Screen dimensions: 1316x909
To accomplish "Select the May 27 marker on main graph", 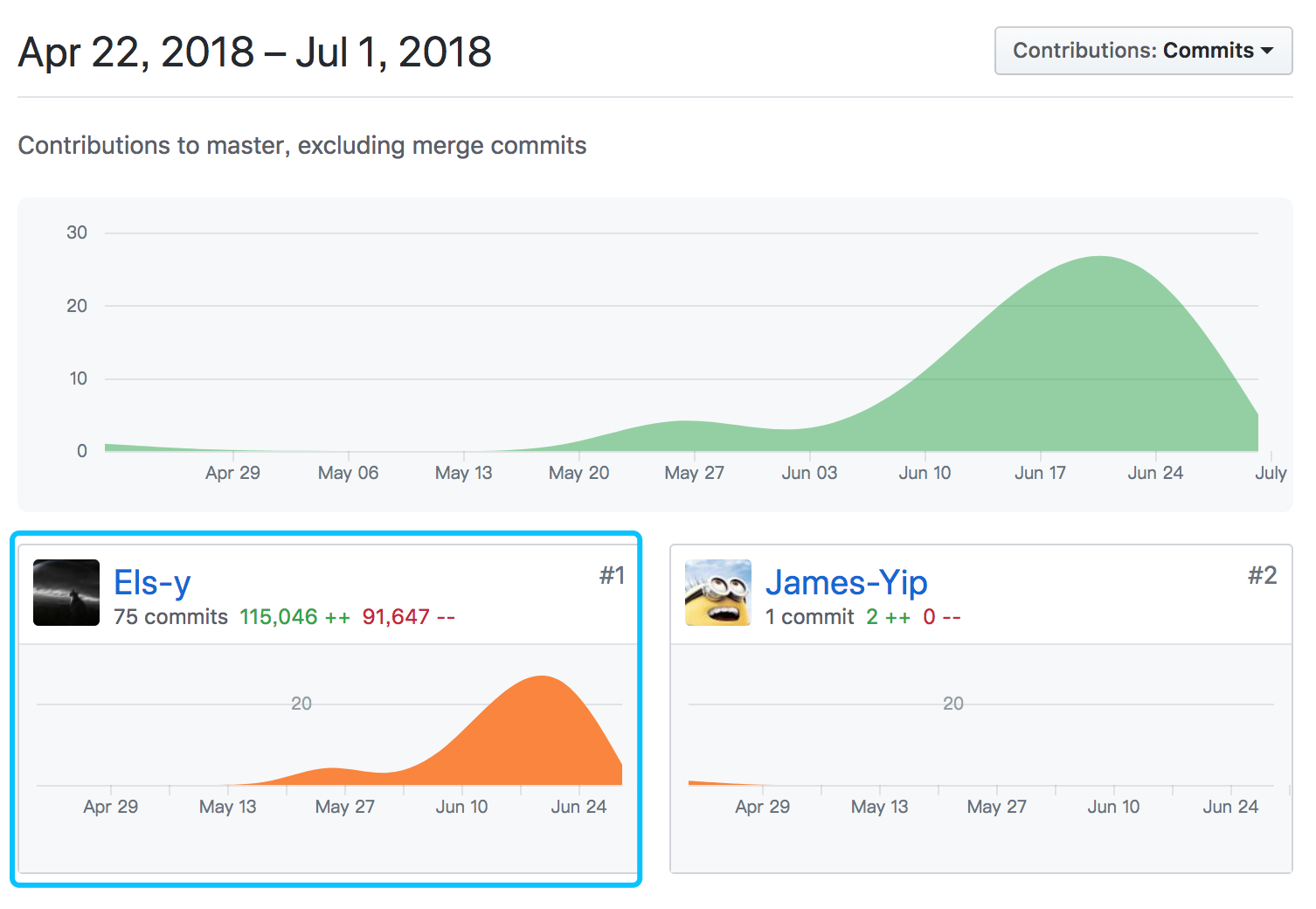I will [694, 473].
